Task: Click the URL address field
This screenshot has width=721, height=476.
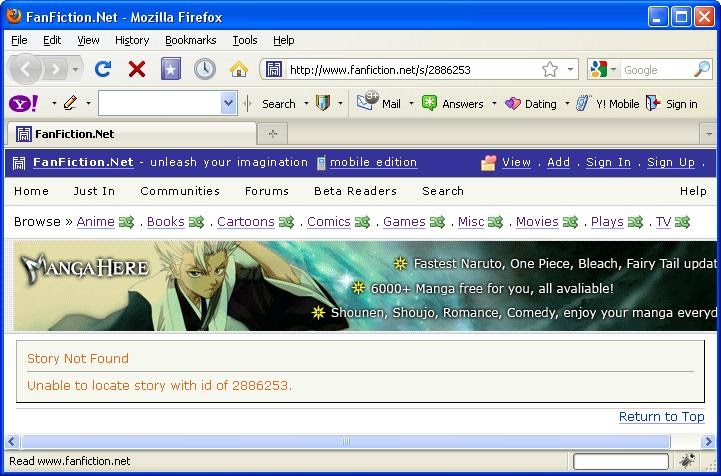Action: 412,70
